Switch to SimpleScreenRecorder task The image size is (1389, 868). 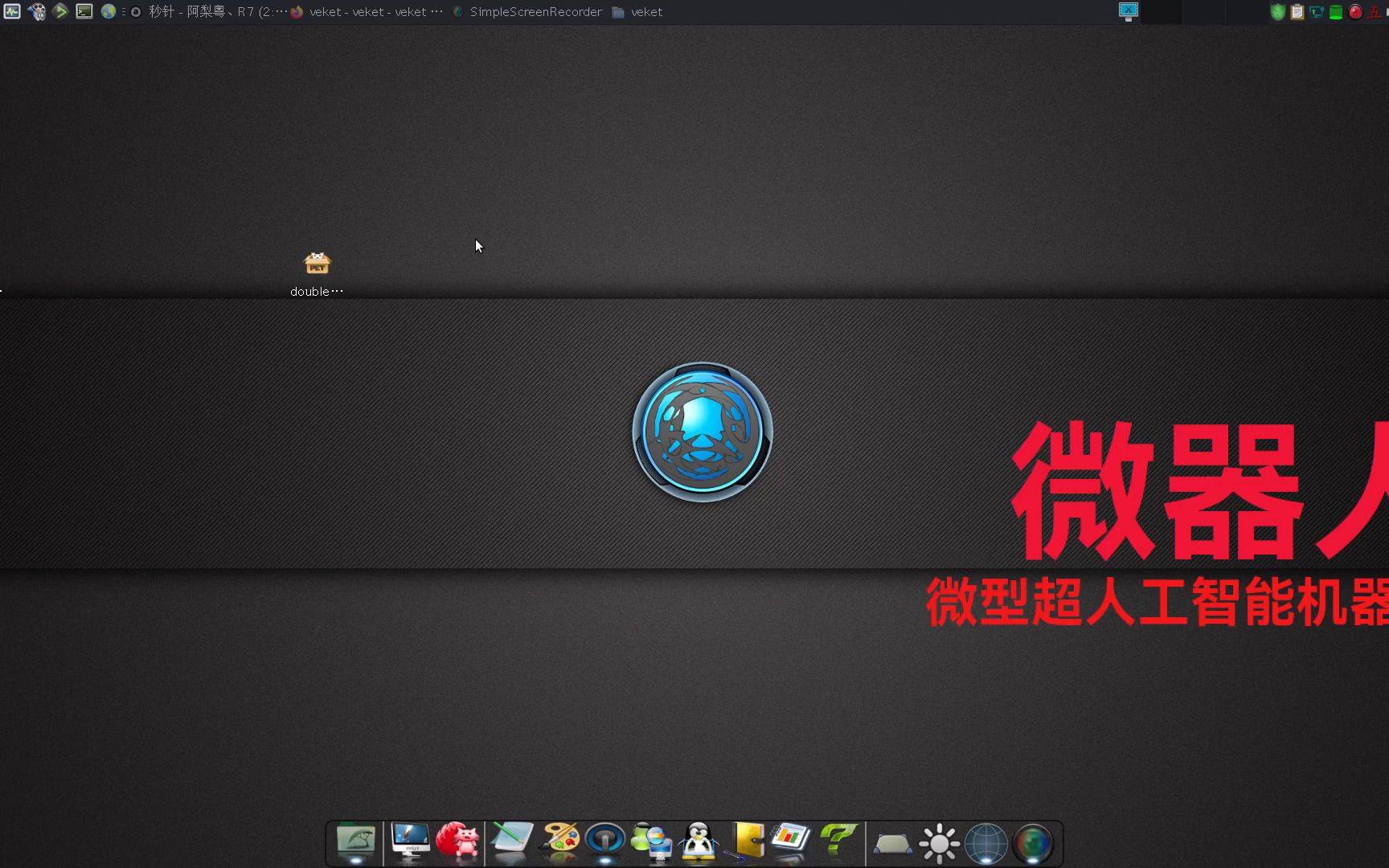click(527, 11)
